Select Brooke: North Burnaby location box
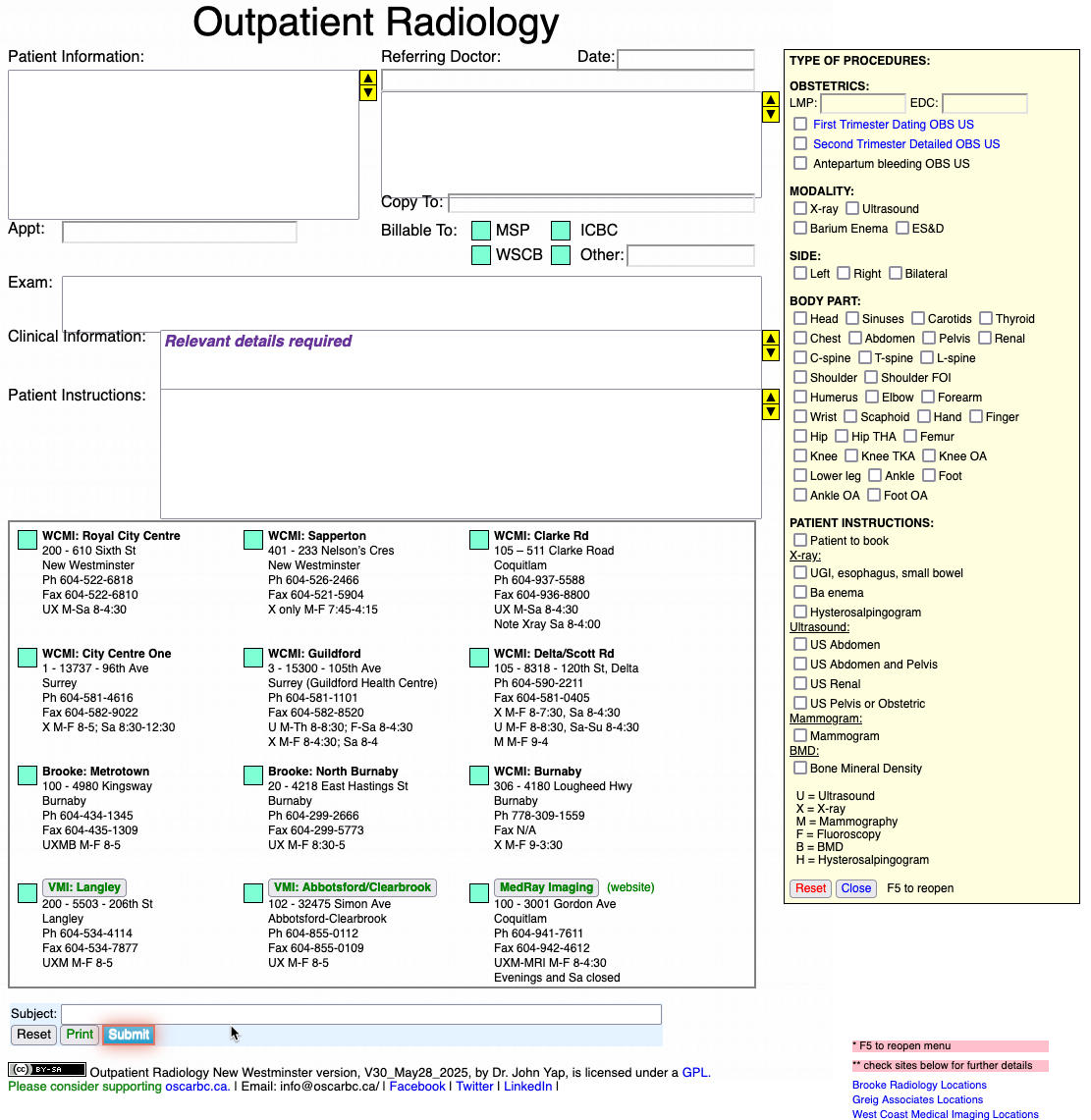The image size is (1091, 1120). tap(253, 775)
